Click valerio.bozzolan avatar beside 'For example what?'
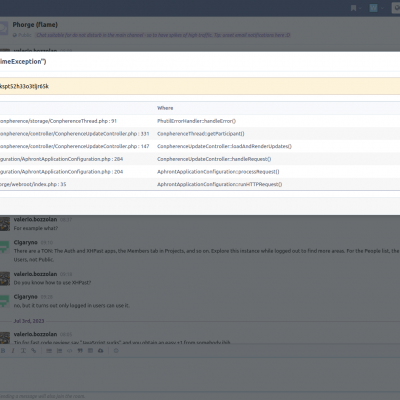This screenshot has height=400, width=400. (4, 223)
